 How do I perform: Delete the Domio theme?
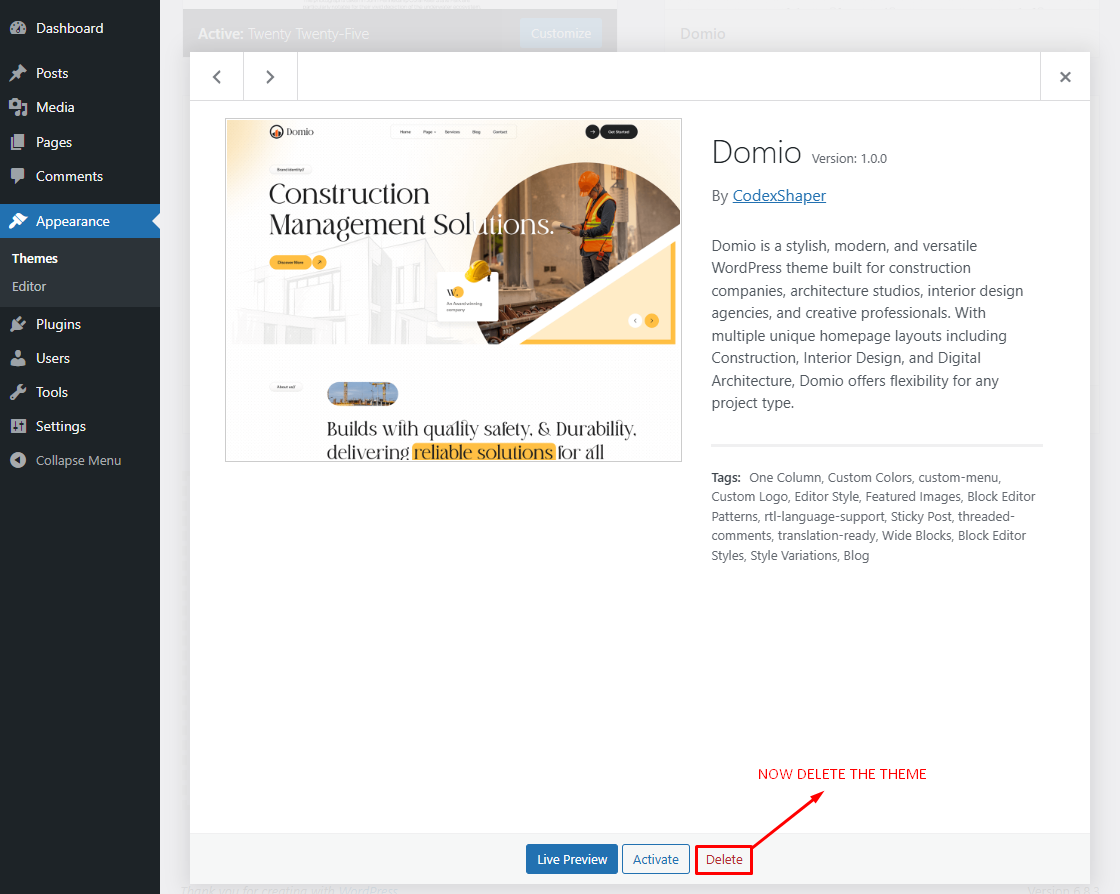pyautogui.click(x=724, y=859)
